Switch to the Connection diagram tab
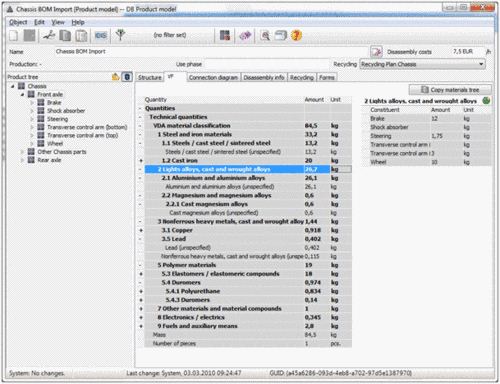 [x=213, y=77]
